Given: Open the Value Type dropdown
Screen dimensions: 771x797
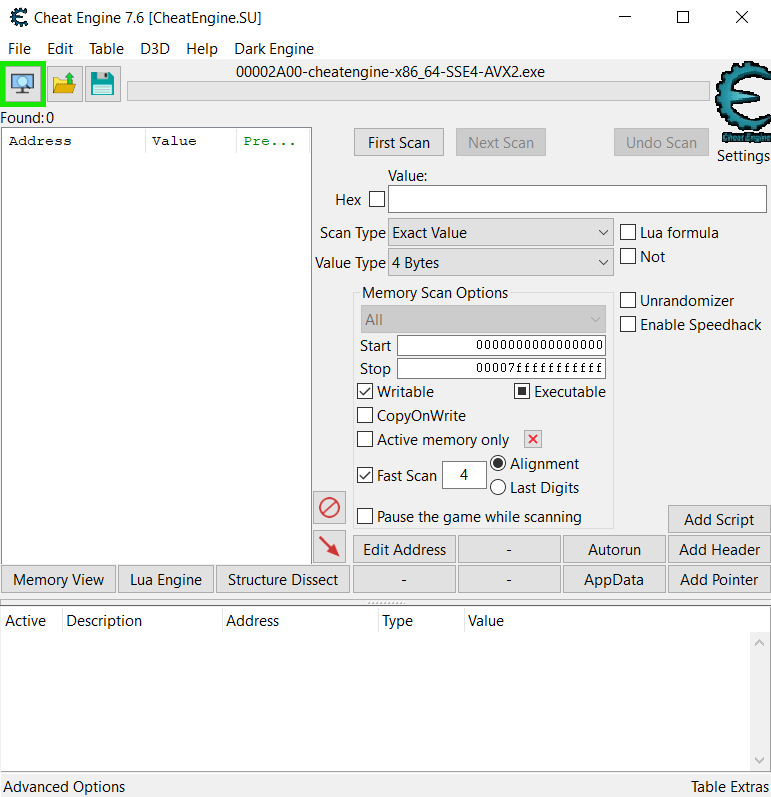Looking at the screenshot, I should [501, 263].
